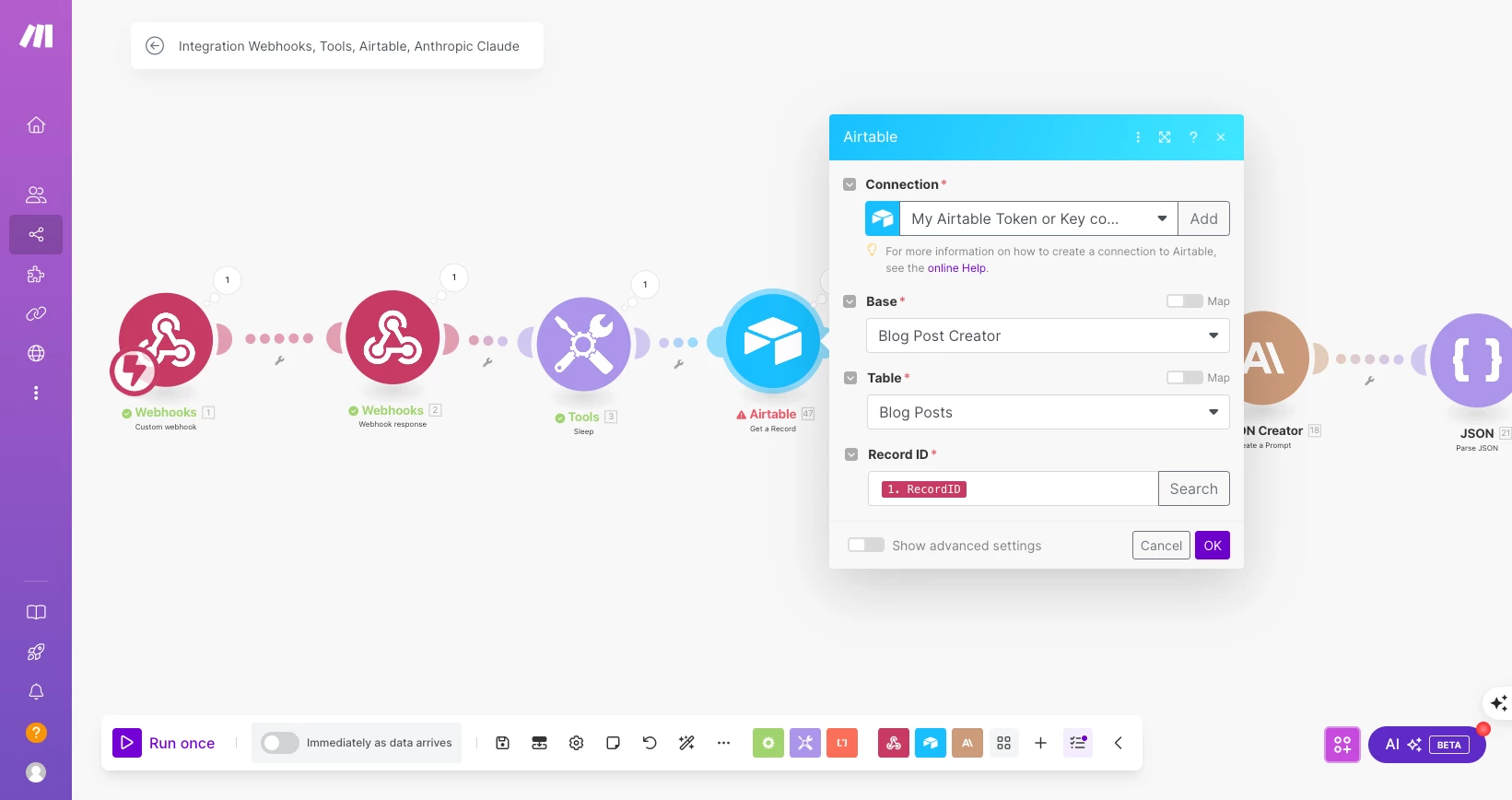The width and height of the screenshot is (1512, 800).
Task: Collapse the Table field chevron
Action: pyautogui.click(x=850, y=378)
